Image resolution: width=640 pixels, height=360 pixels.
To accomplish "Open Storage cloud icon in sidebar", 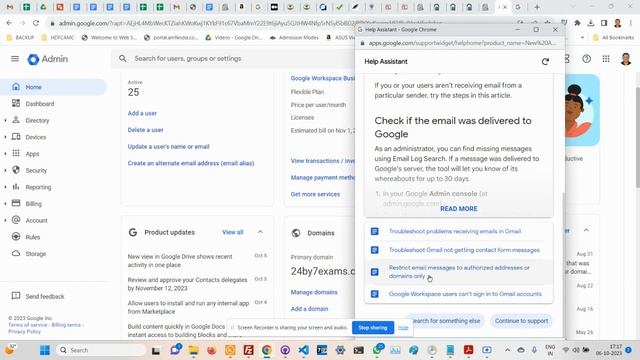I will 16,253.
